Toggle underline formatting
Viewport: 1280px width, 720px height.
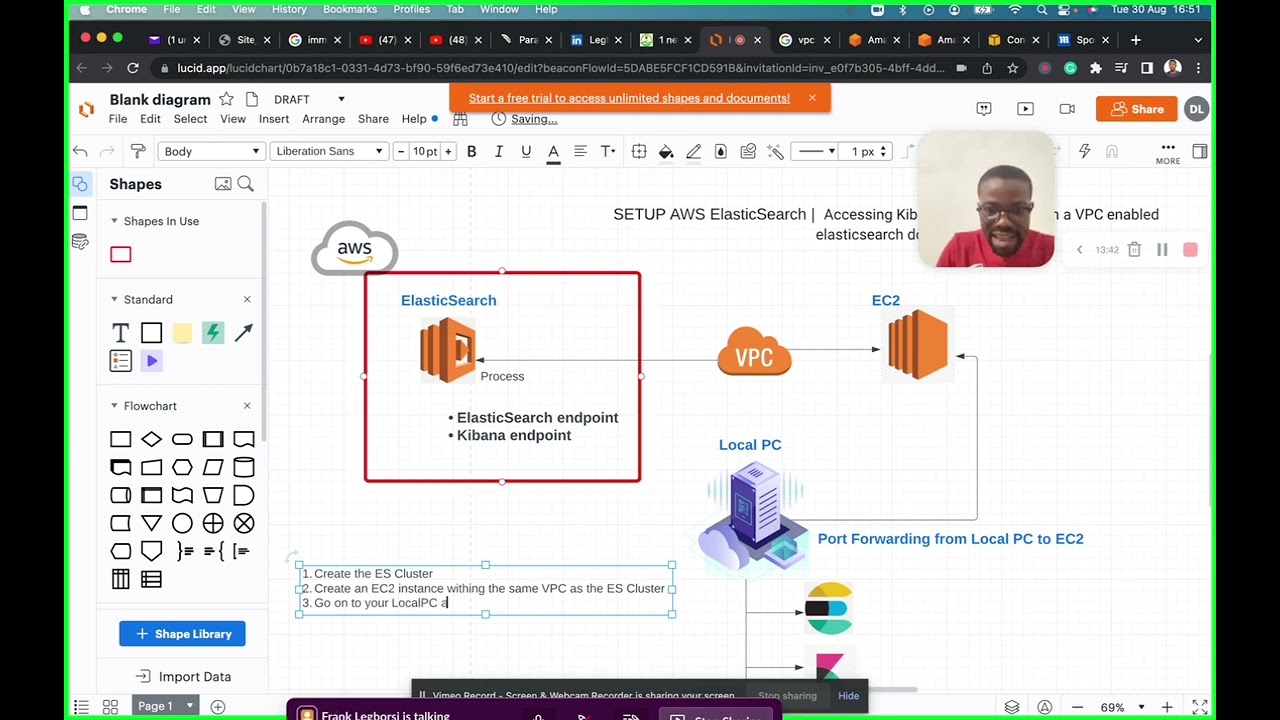coord(526,151)
